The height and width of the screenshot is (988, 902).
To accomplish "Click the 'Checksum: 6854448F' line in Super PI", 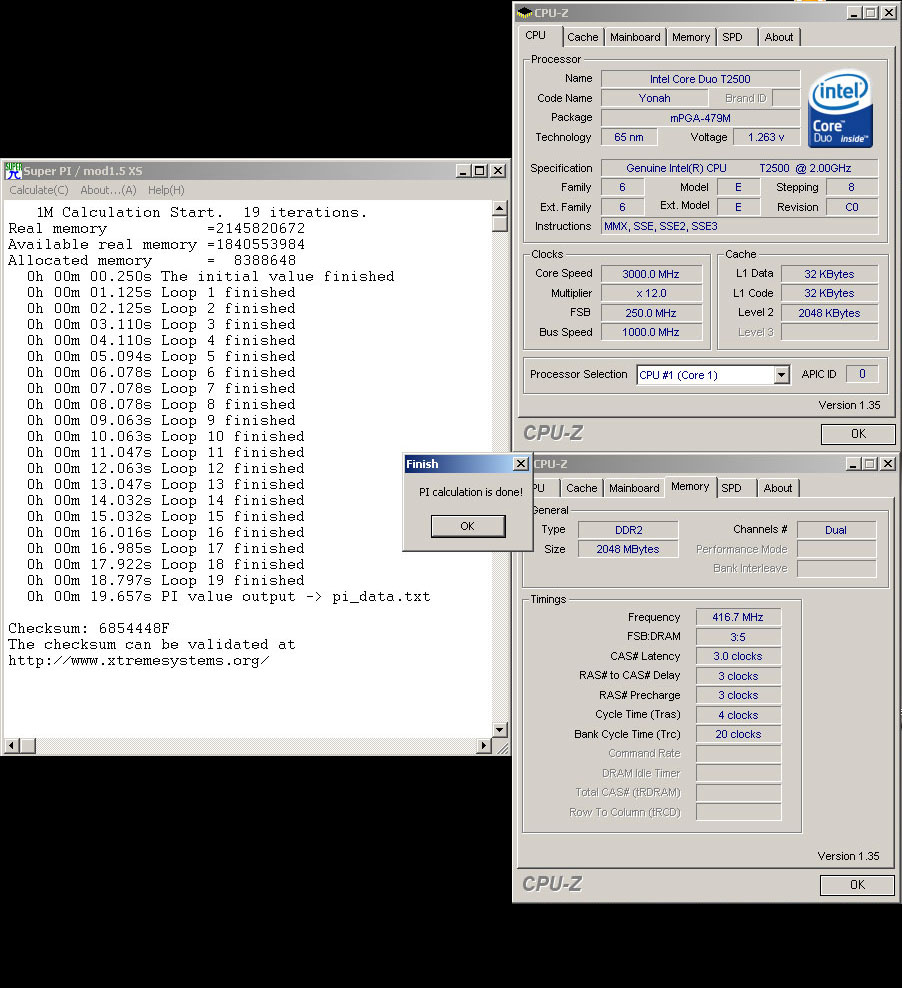I will tap(89, 628).
